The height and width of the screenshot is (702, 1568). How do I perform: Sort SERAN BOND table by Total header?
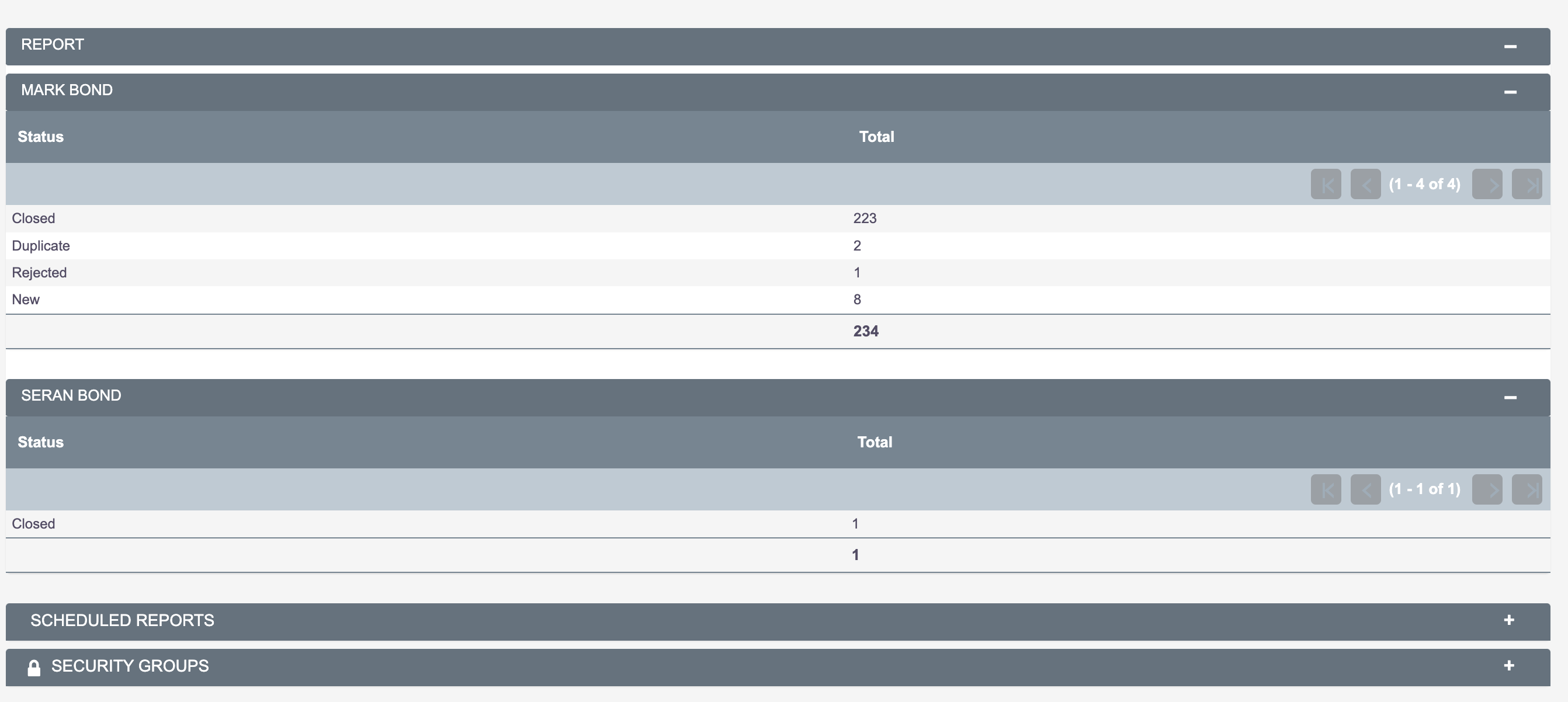[875, 442]
